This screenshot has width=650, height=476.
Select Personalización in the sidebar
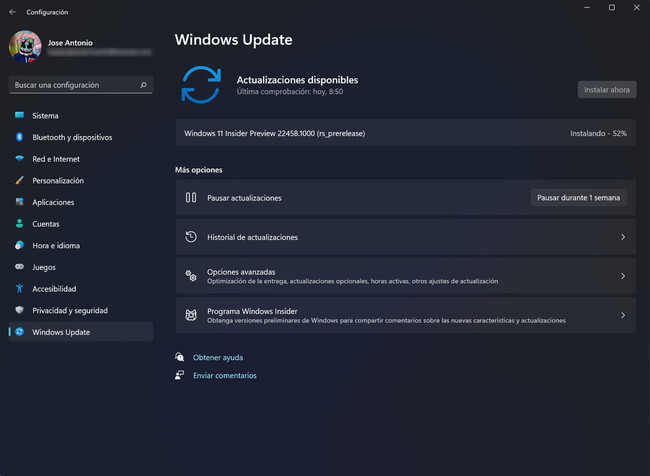click(81, 180)
